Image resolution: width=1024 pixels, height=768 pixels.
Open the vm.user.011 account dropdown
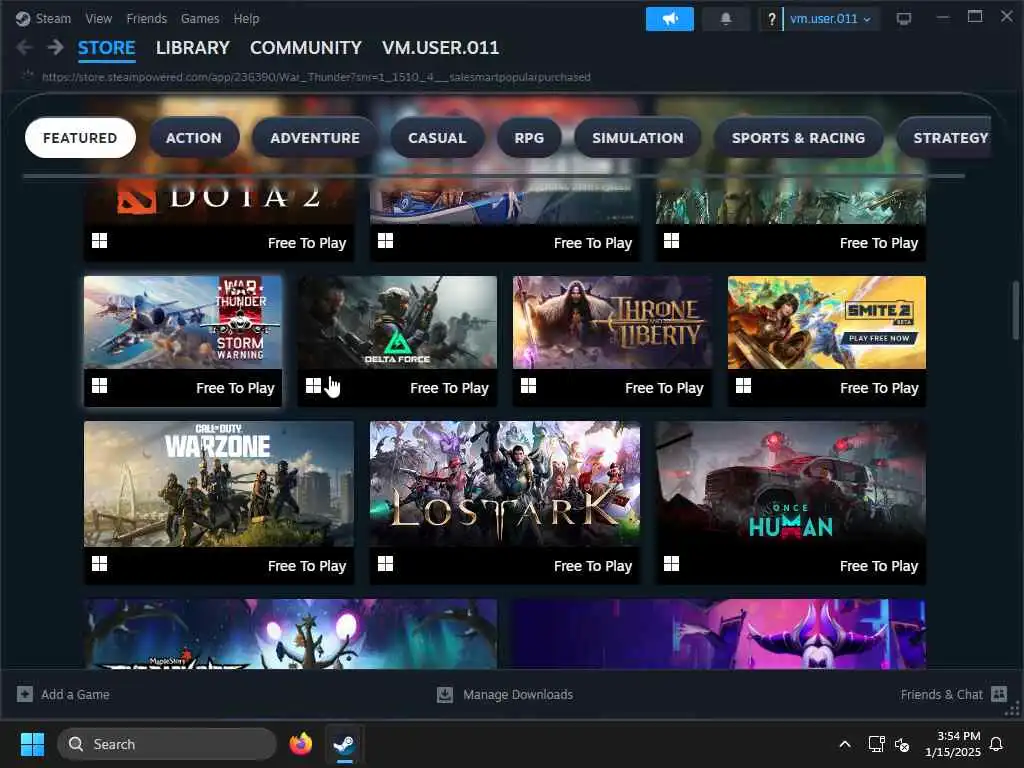831,19
